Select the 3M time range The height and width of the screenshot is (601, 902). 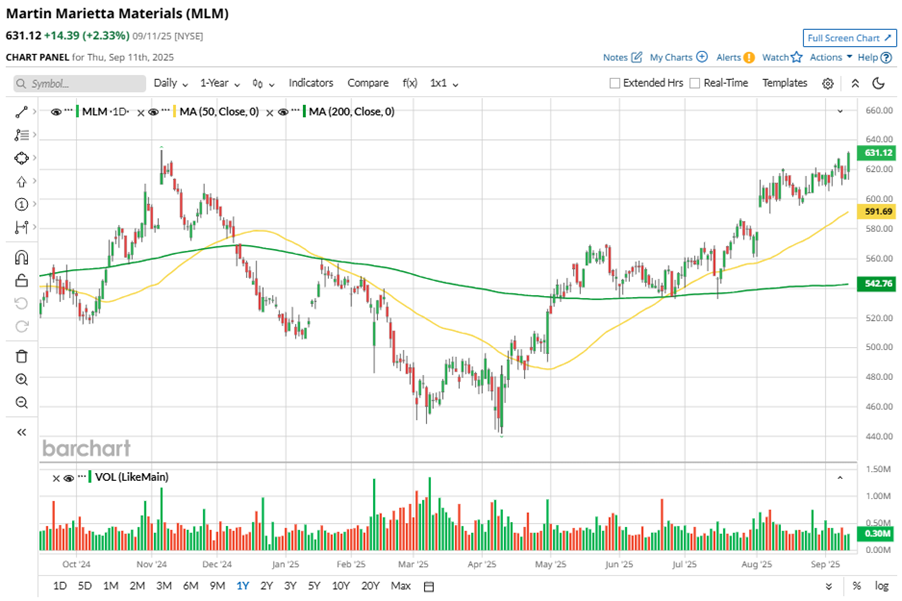point(164,586)
